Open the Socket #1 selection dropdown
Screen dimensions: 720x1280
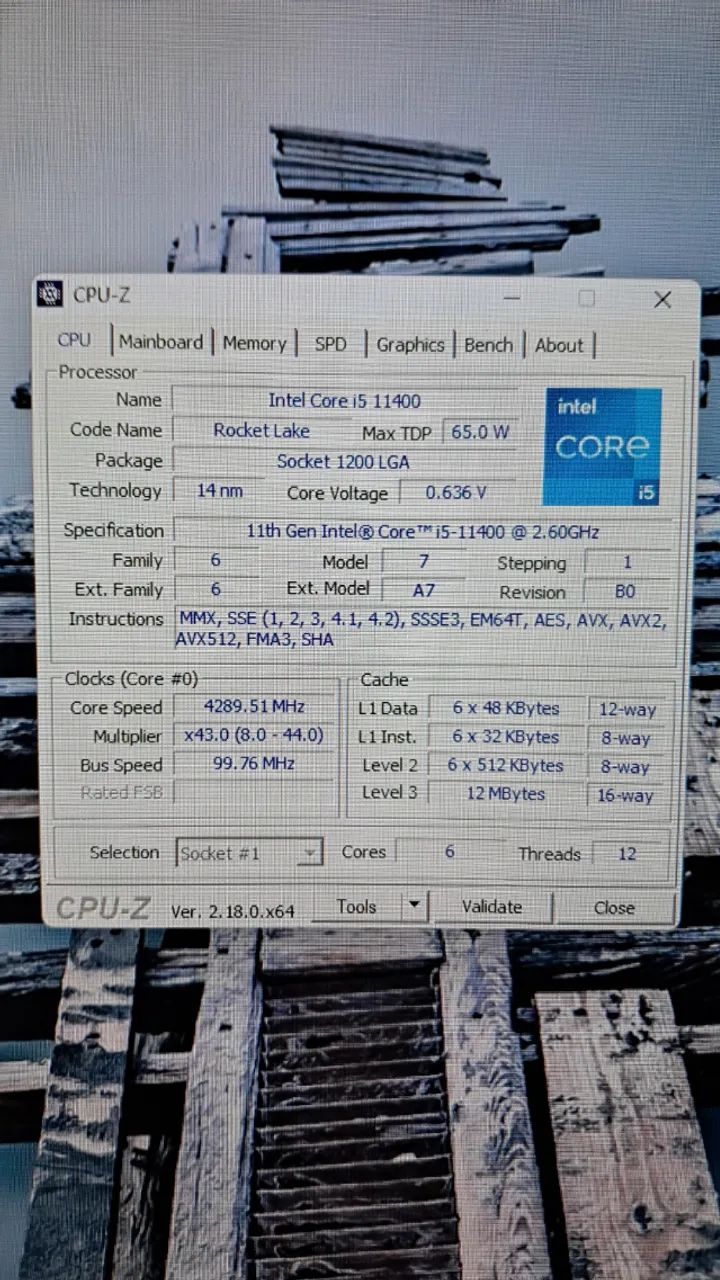(x=249, y=853)
